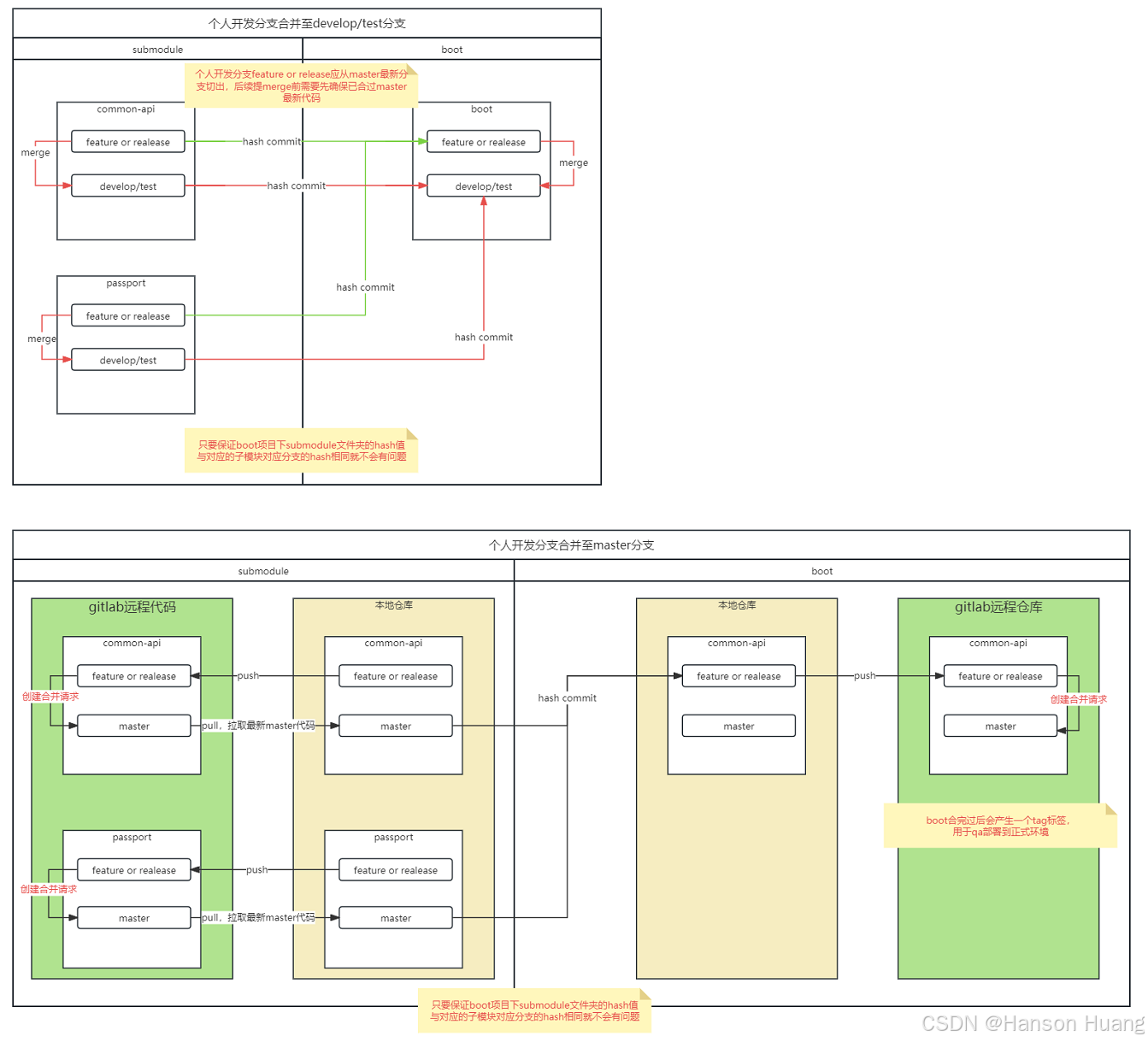The image size is (1148, 1042).
Task: Click the 'passport' label in the develop/test diagram
Action: 127,283
